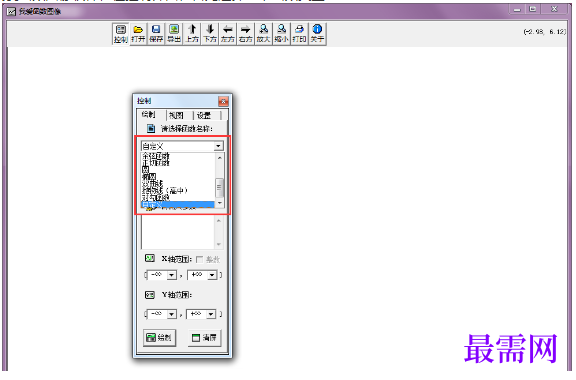Move view left with 左方 arrow

[228, 33]
